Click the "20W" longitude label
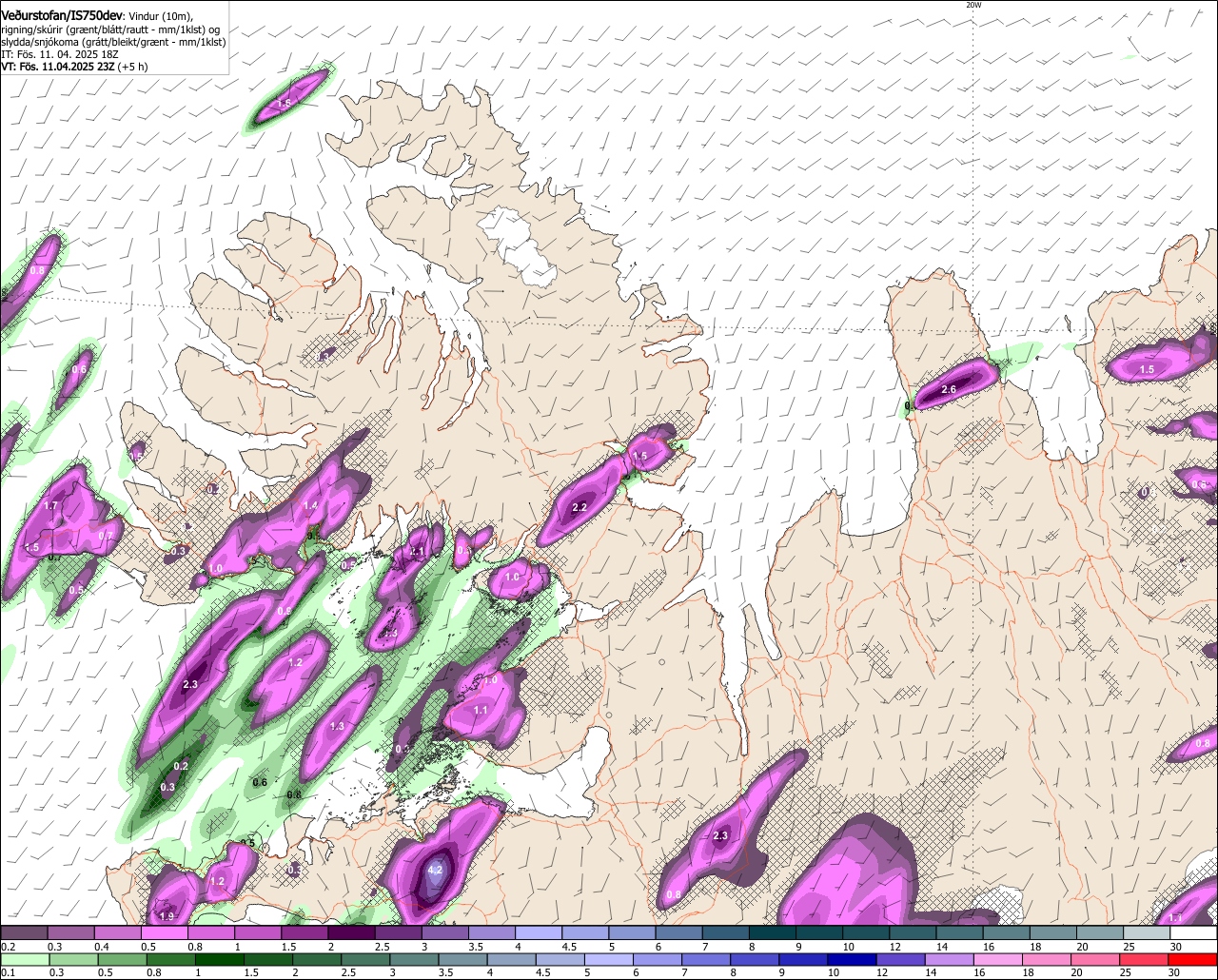Screen dimensions: 1218x980 (973, 5)
